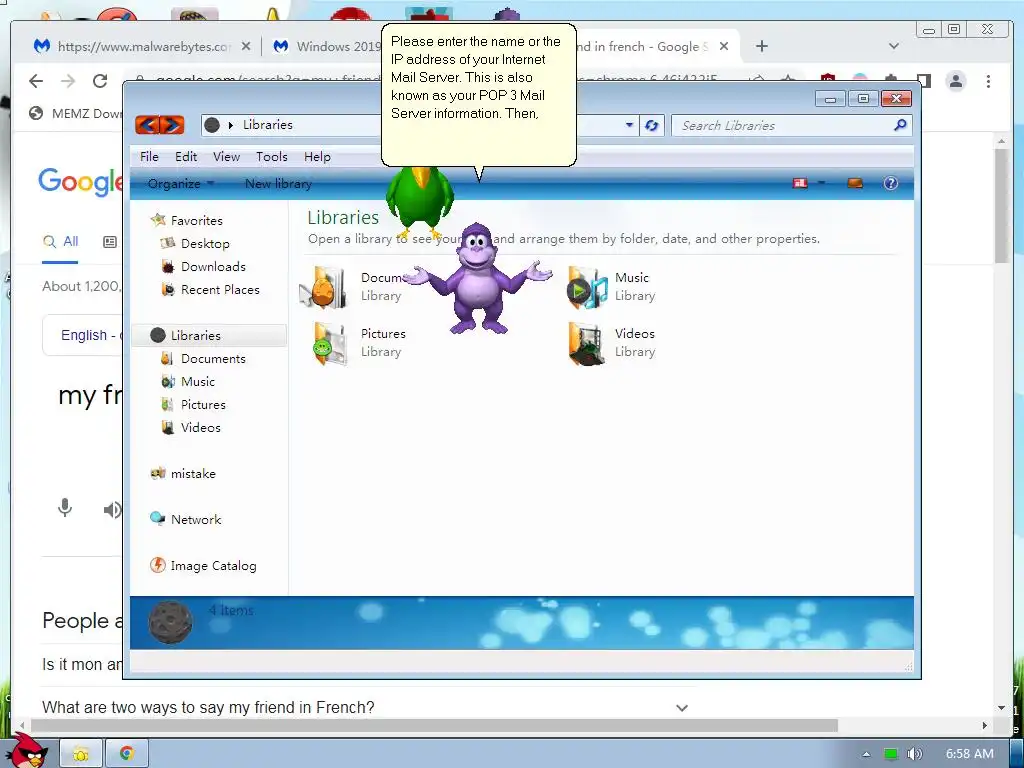Select Libraries in navigation pane
This screenshot has width=1024, height=768.
[209, 335]
